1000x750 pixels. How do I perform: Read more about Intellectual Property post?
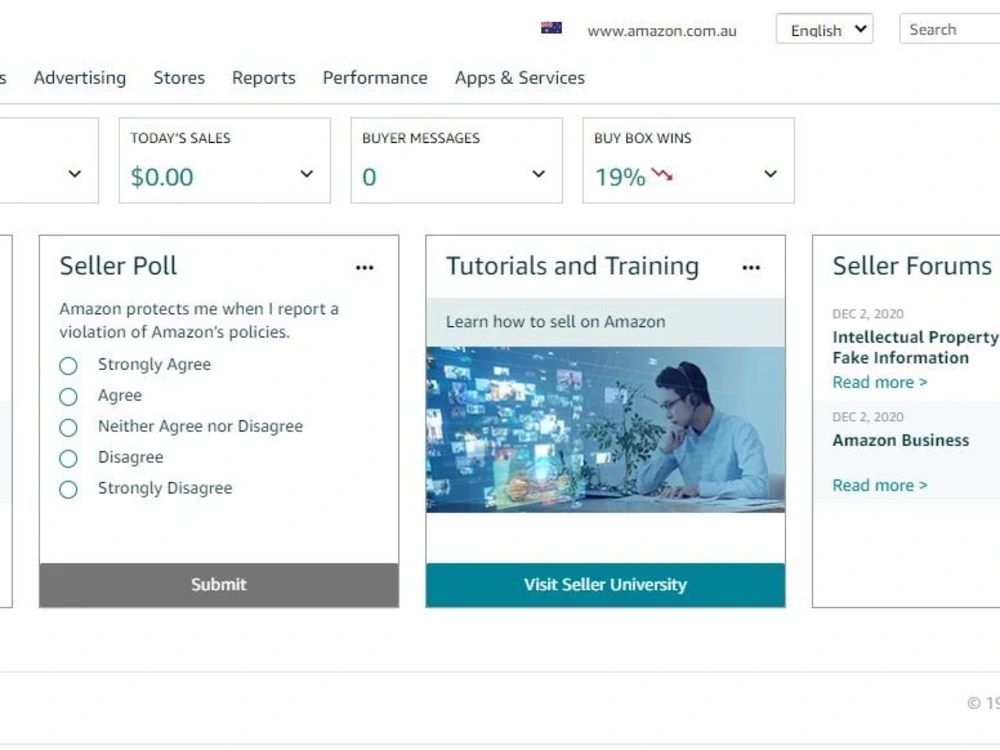pos(879,383)
